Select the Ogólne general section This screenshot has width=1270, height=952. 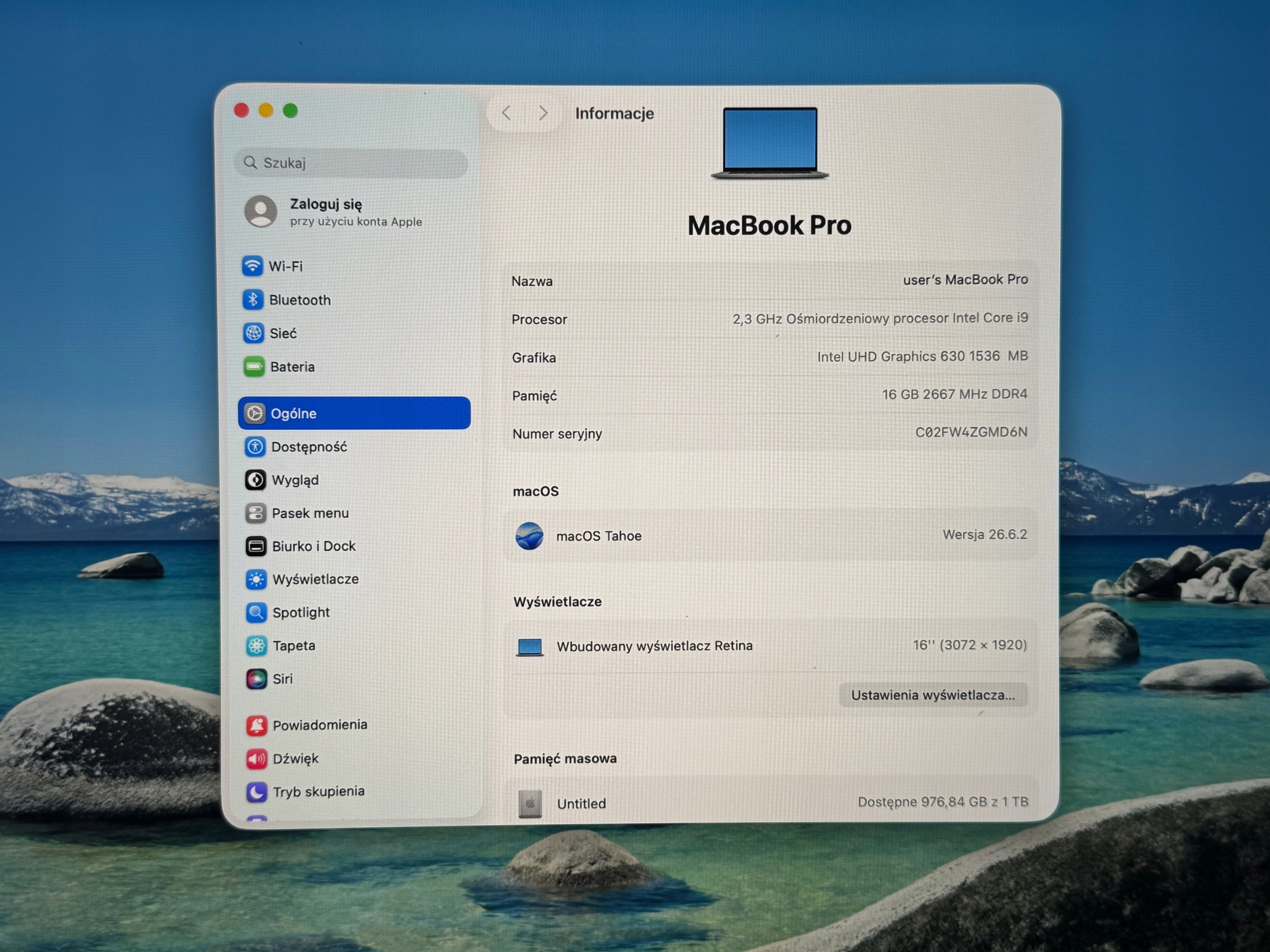354,413
